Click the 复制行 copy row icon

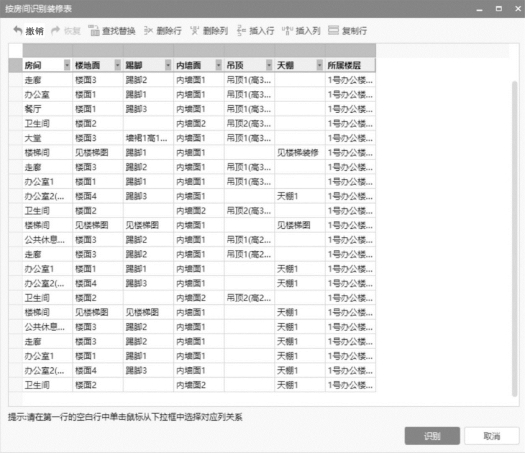click(x=333, y=30)
